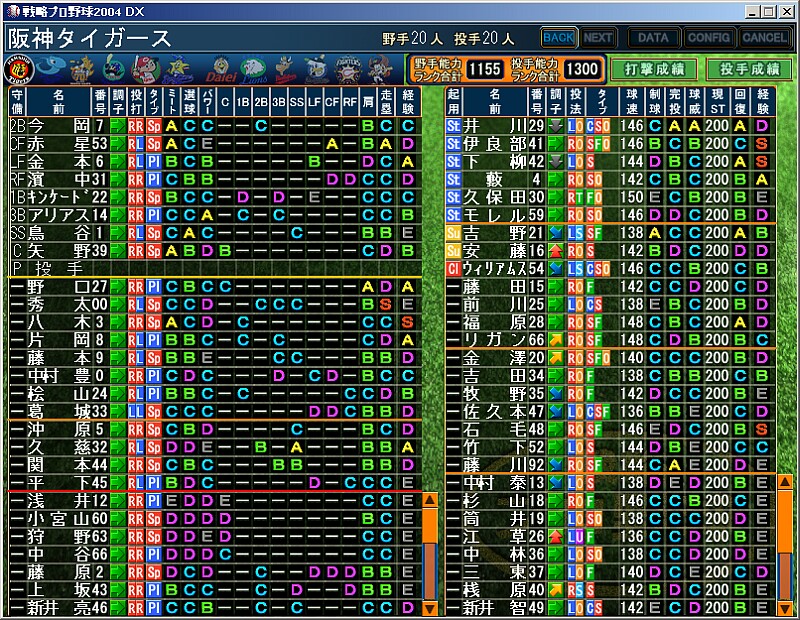This screenshot has width=800, height=620.
Task: Show pitching stats with 投手成績 button
Action: [x=749, y=69]
